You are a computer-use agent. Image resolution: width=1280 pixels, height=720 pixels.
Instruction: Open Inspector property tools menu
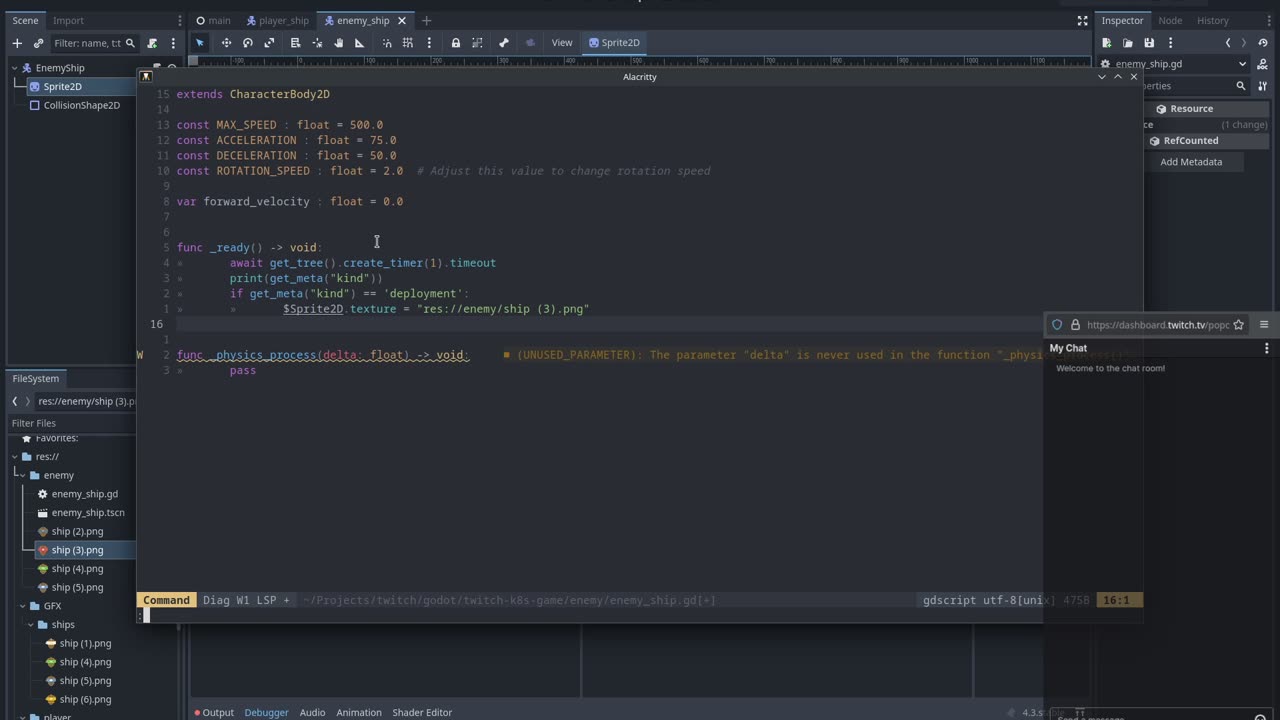(1262, 86)
